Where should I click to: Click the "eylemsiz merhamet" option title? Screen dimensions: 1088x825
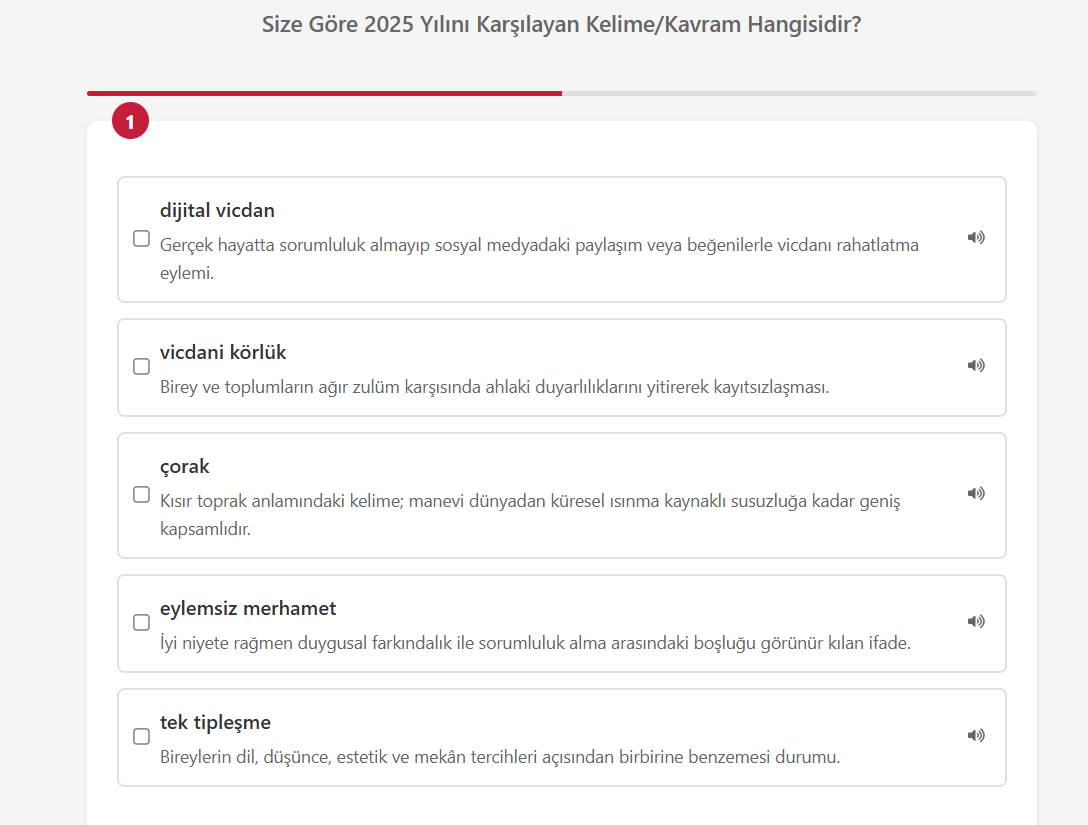[x=248, y=609]
